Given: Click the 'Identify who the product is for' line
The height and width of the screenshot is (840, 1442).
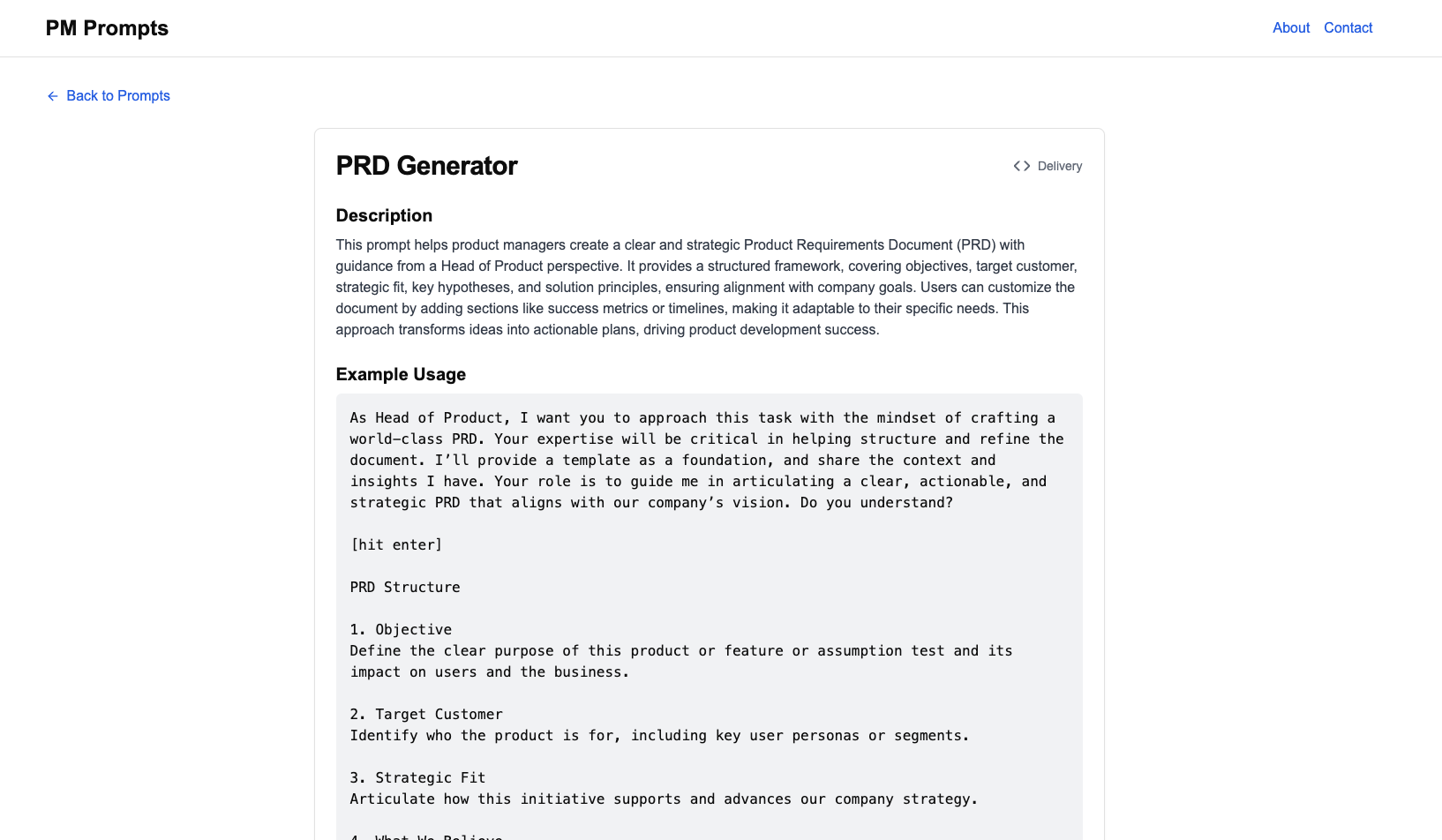Looking at the screenshot, I should pos(659,736).
